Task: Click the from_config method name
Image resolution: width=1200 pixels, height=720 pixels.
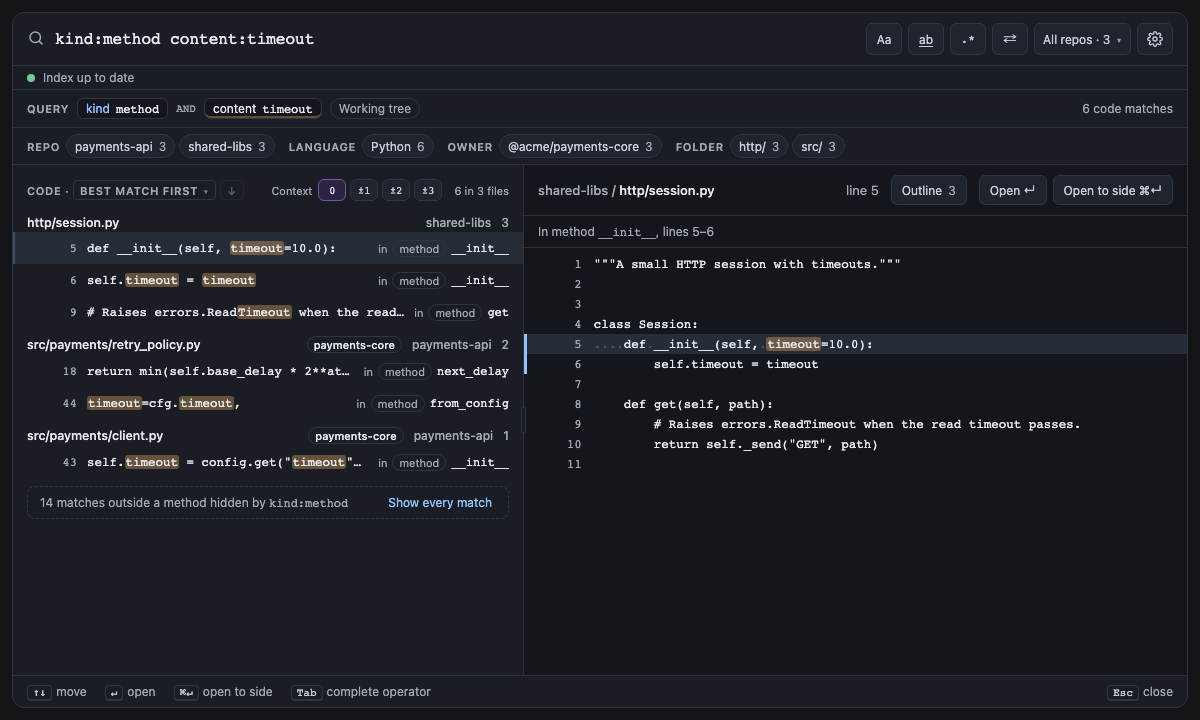Action: click(x=469, y=404)
